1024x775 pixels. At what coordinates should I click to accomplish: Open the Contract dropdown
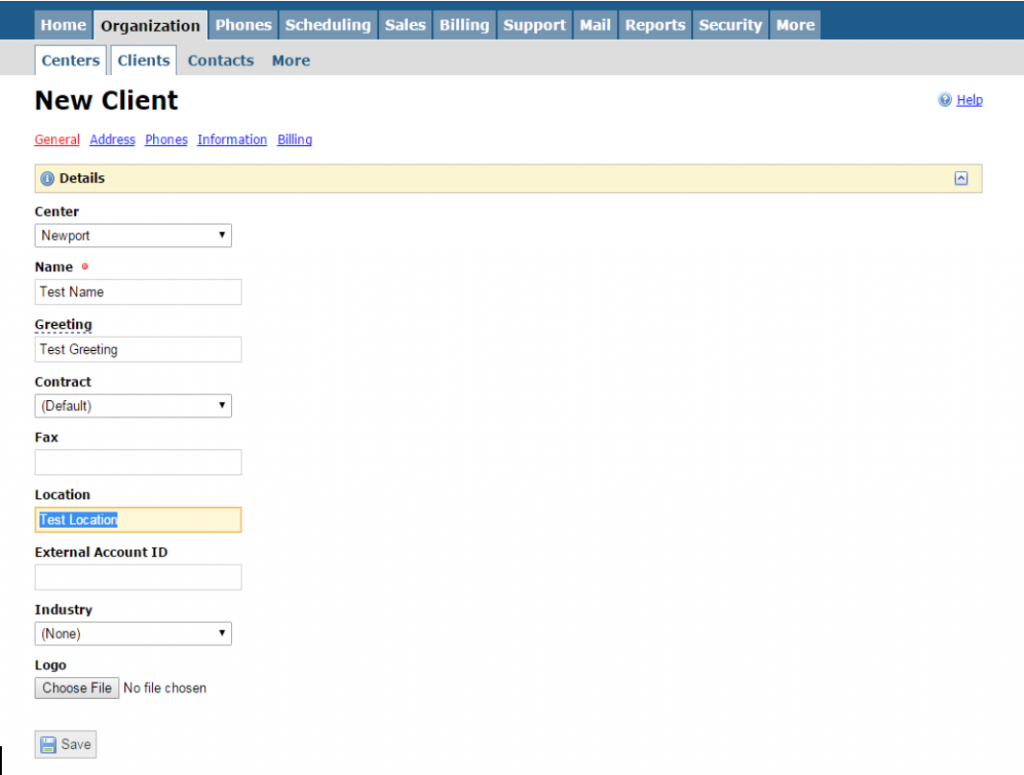(x=133, y=406)
